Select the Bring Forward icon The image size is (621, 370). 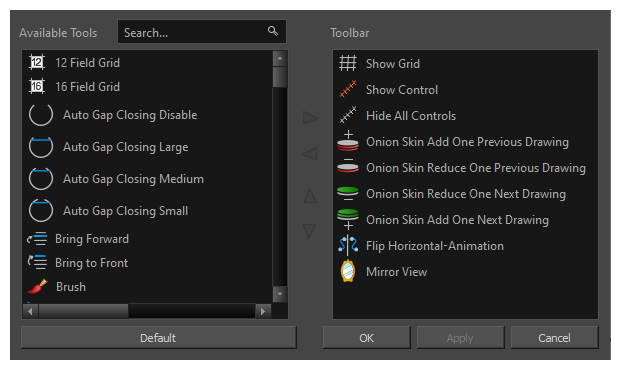37,239
